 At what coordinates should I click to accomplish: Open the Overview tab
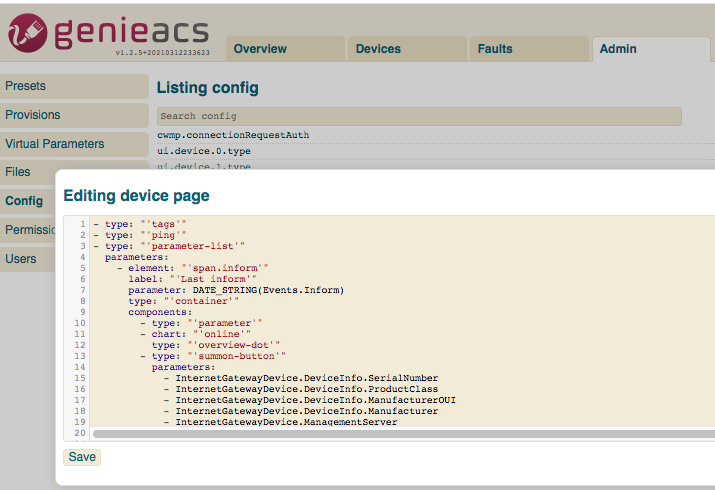pyautogui.click(x=260, y=49)
